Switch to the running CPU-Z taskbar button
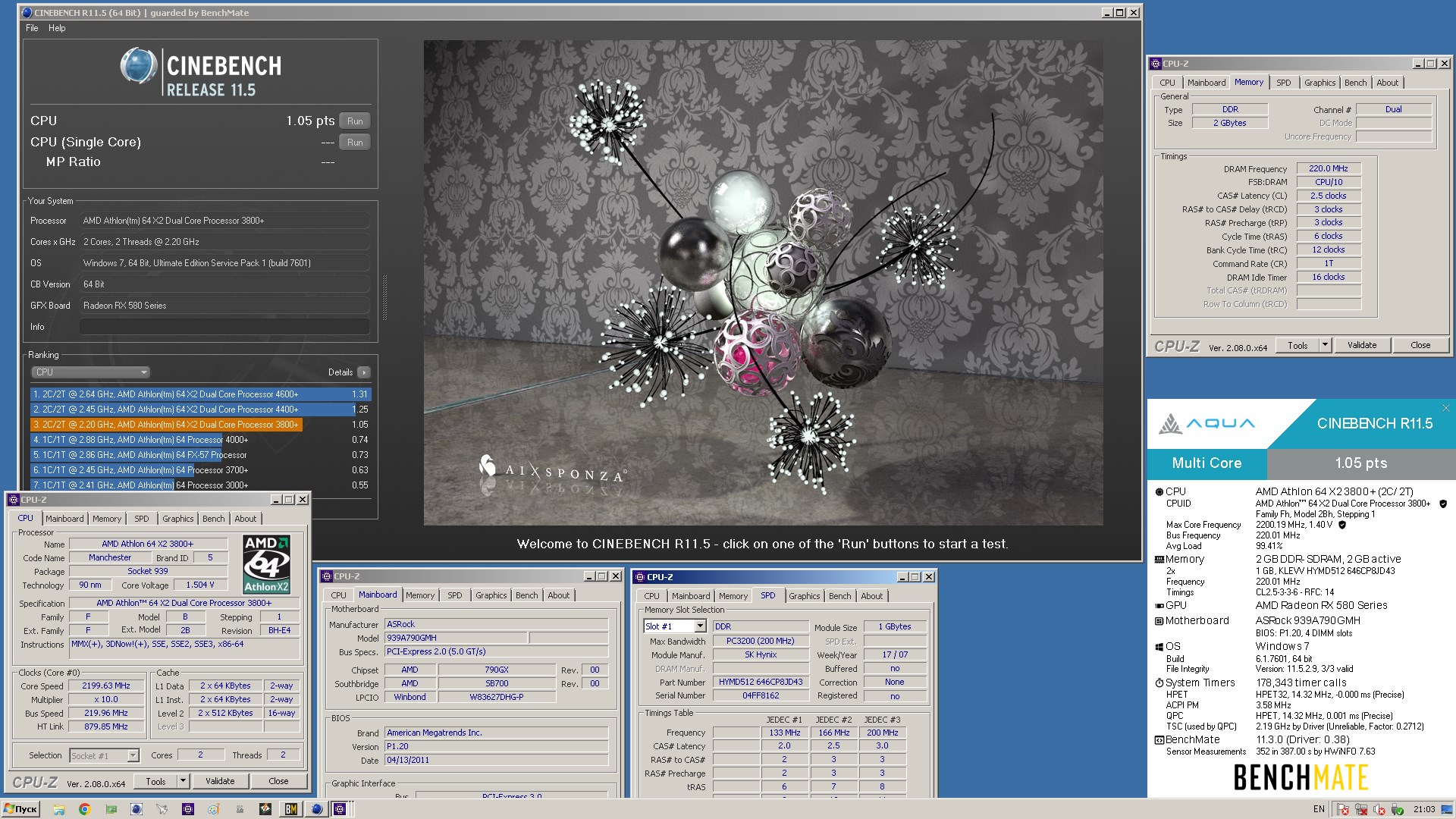 click(340, 809)
